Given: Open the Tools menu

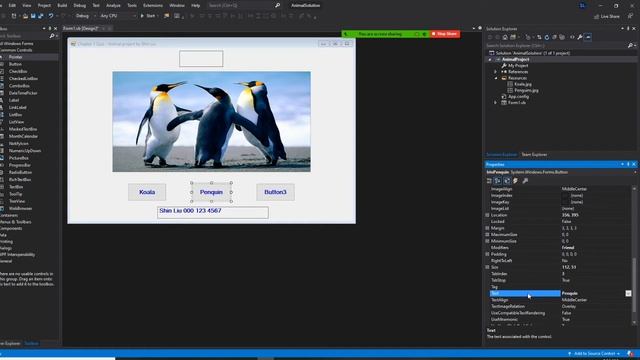Looking at the screenshot, I should (132, 5).
